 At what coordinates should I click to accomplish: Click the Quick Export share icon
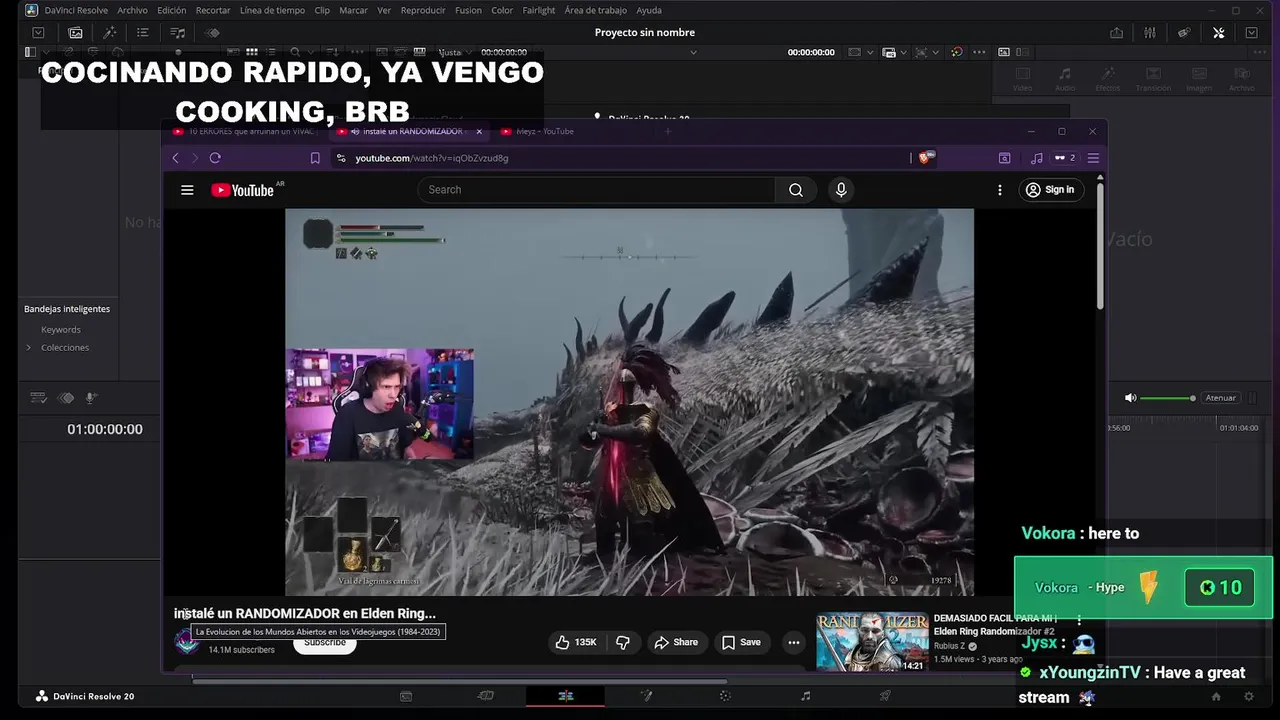point(1116,33)
